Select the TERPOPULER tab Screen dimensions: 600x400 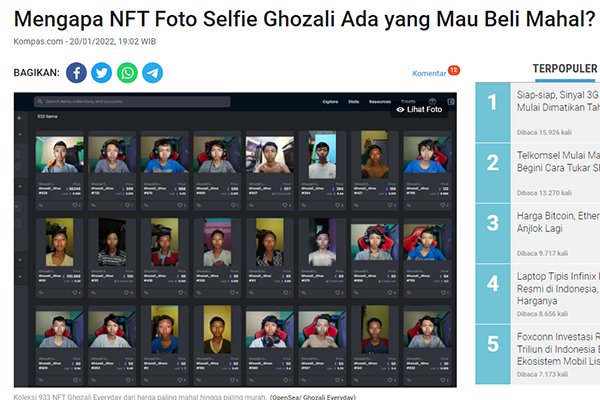pyautogui.click(x=565, y=69)
